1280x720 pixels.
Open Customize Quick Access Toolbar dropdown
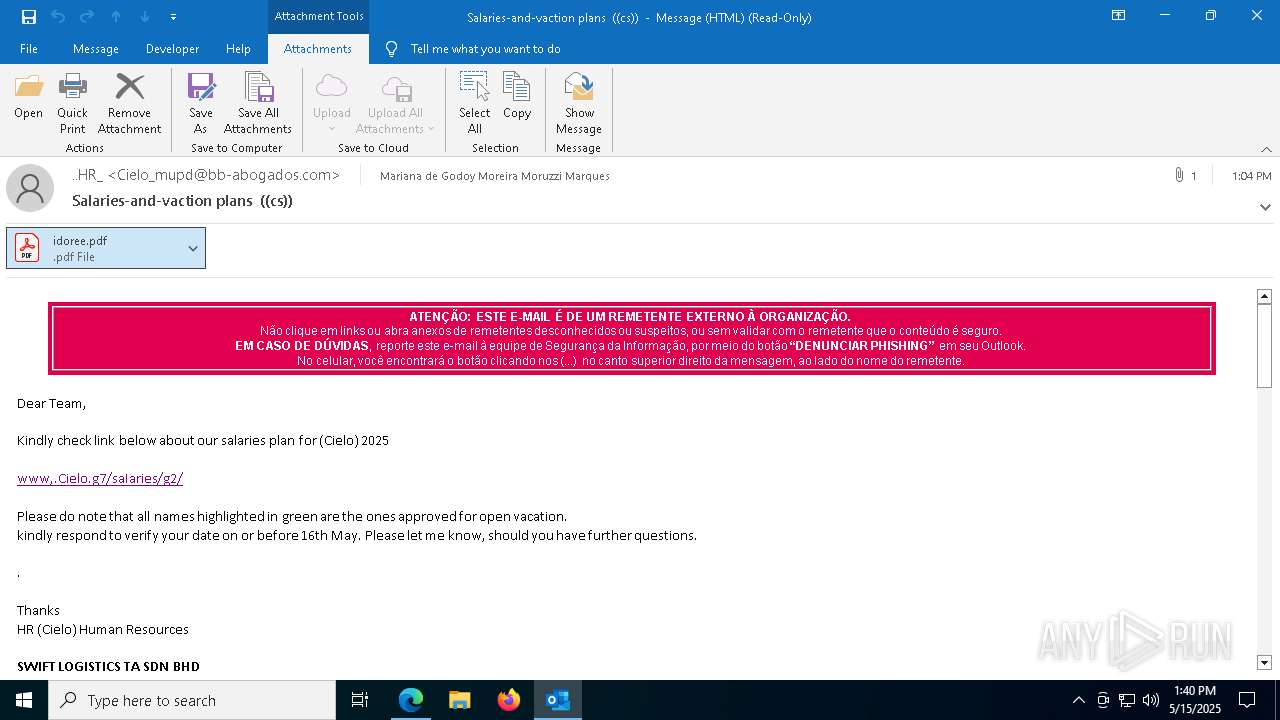pyautogui.click(x=174, y=16)
